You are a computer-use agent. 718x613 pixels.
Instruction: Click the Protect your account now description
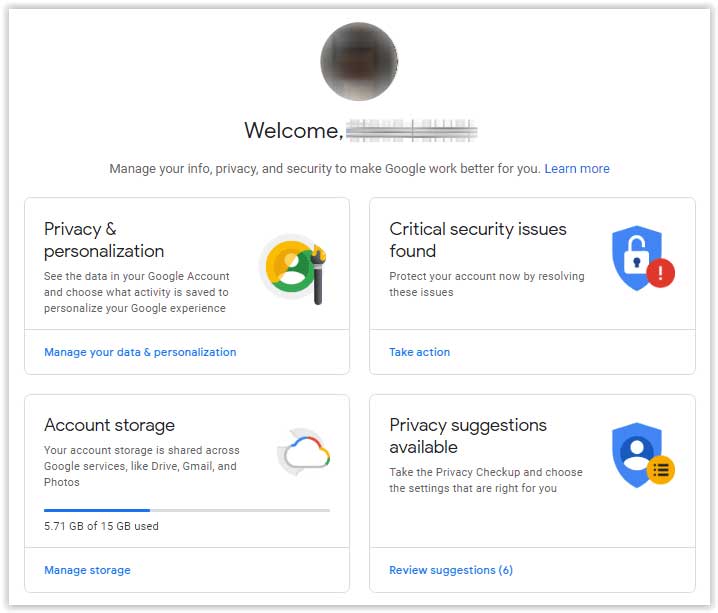[487, 284]
